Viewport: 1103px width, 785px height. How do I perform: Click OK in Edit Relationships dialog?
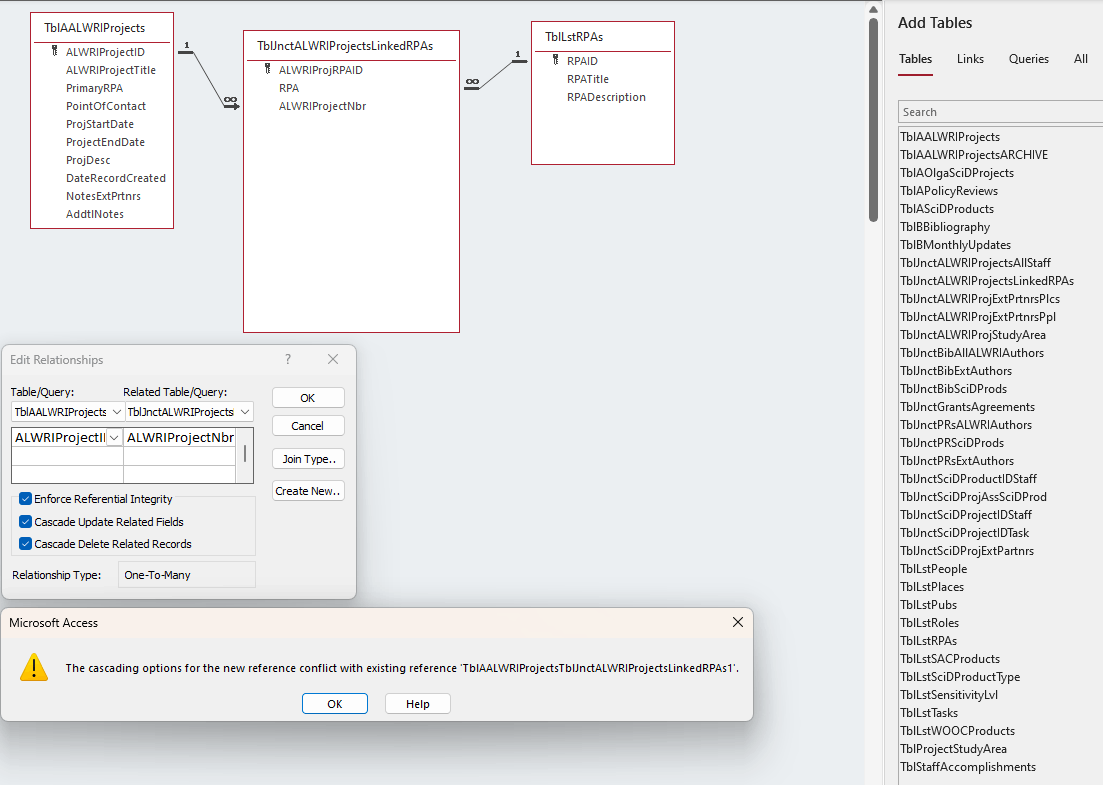308,397
